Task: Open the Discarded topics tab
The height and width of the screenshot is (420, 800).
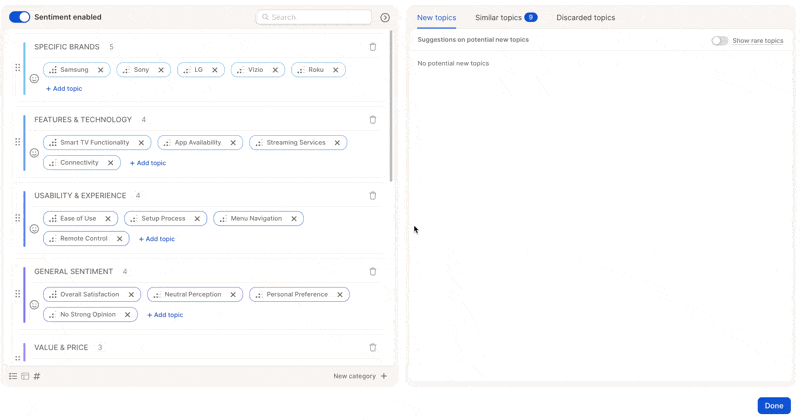Action: click(x=585, y=17)
